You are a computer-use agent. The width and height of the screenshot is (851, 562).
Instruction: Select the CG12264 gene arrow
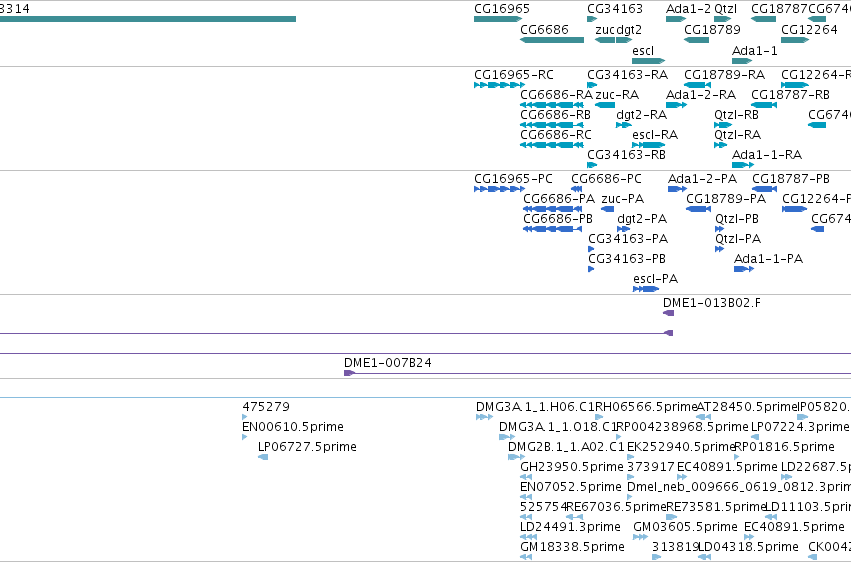795,40
